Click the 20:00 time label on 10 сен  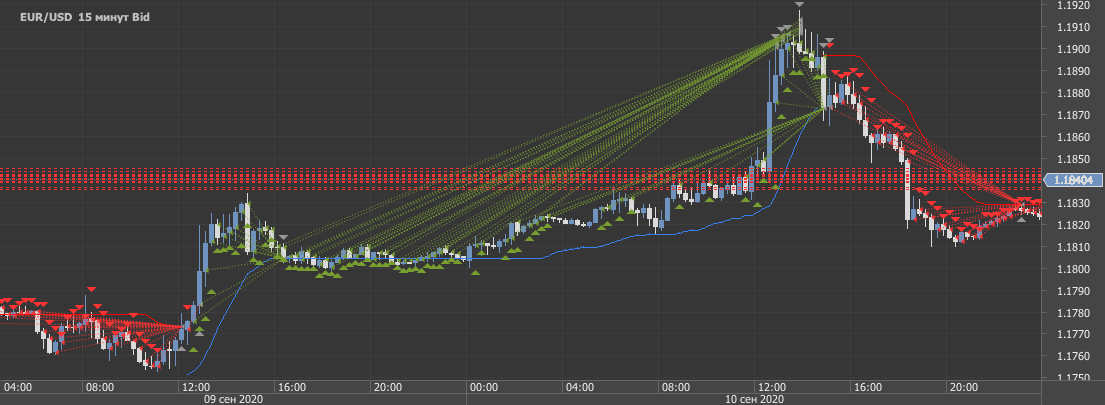(964, 387)
